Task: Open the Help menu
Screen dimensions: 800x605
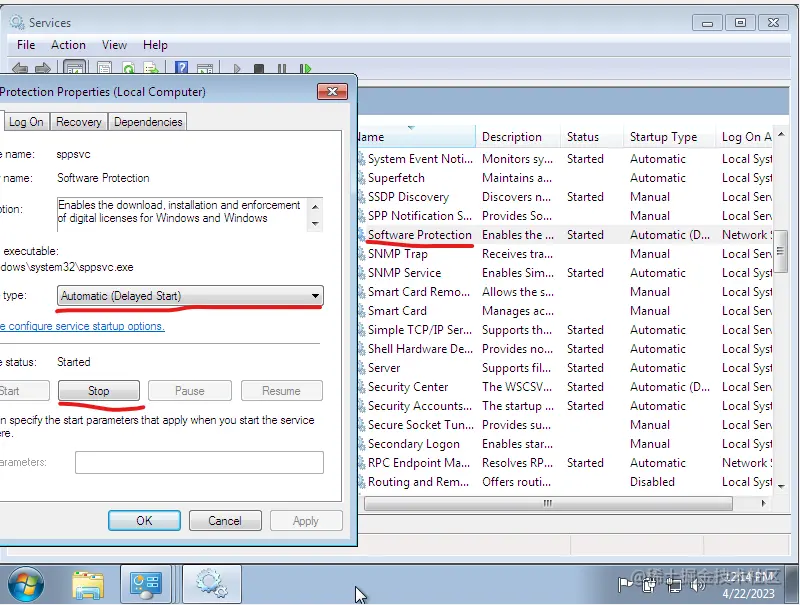Action: click(x=155, y=45)
